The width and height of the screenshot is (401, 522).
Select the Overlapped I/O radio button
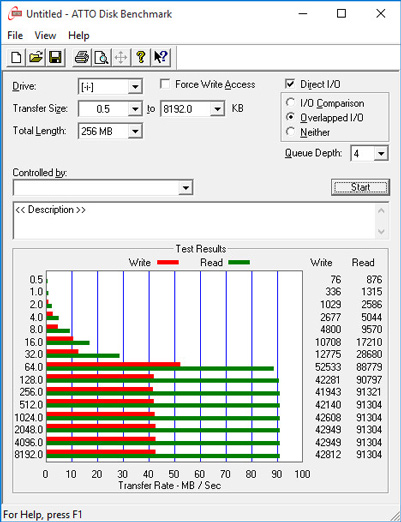click(291, 117)
